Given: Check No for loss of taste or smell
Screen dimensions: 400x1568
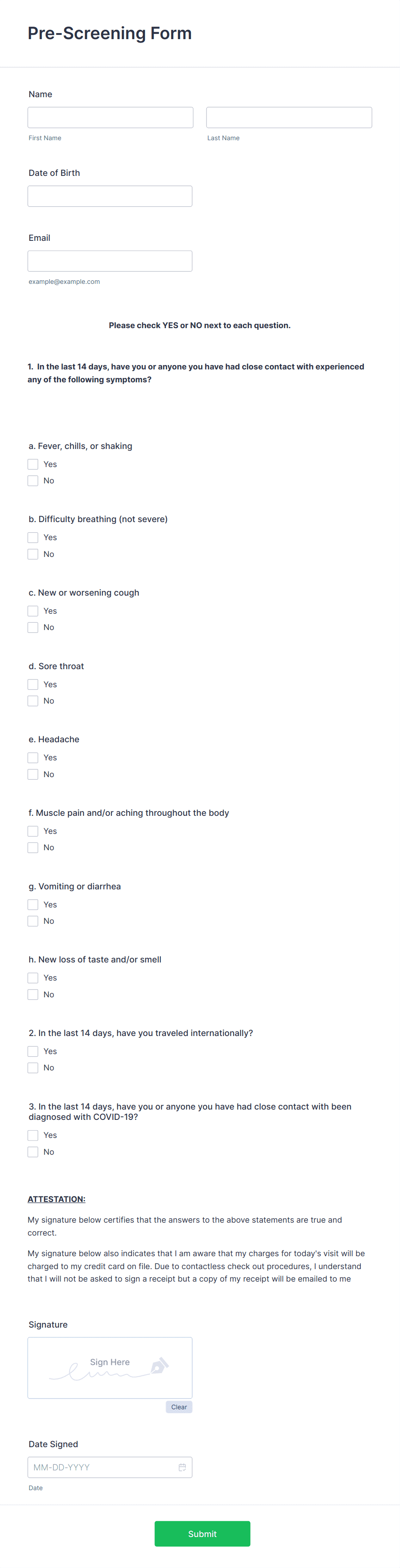Looking at the screenshot, I should tap(33, 994).
